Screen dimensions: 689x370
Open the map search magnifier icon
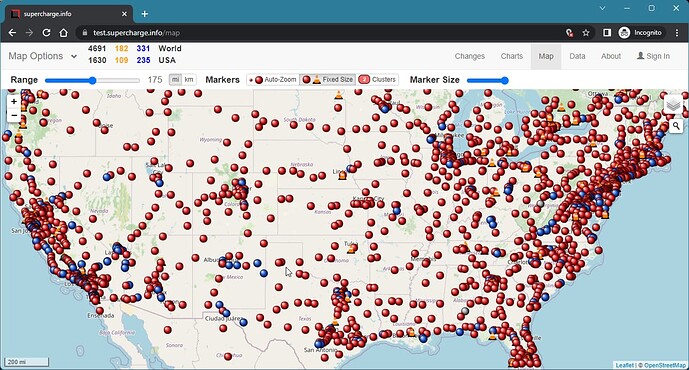tap(676, 127)
